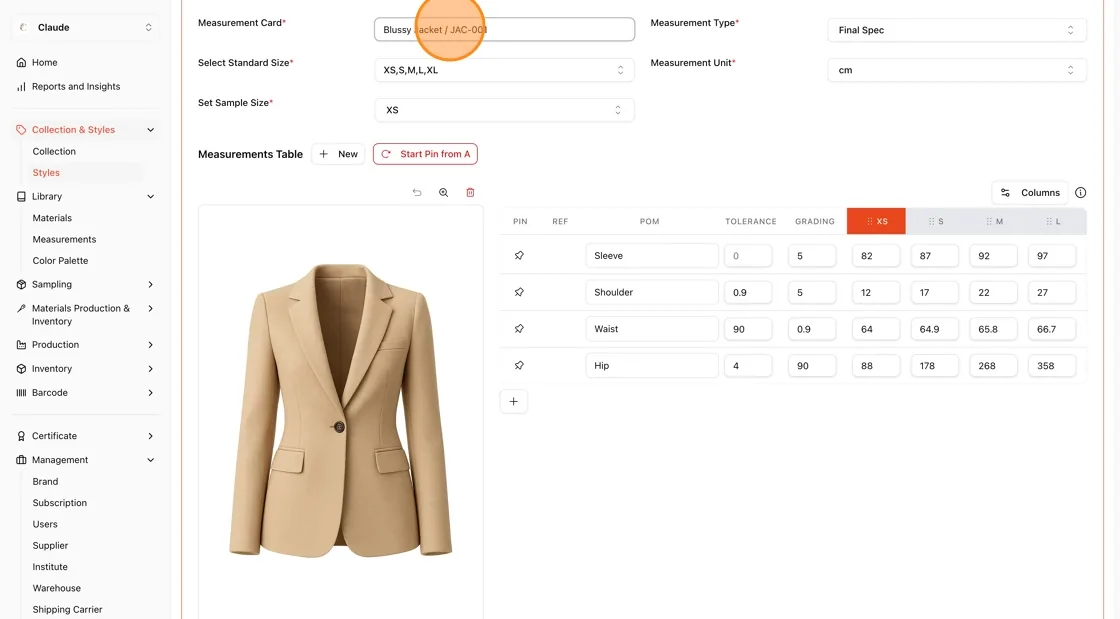Click the Certificate ribbon icon

tap(21, 436)
